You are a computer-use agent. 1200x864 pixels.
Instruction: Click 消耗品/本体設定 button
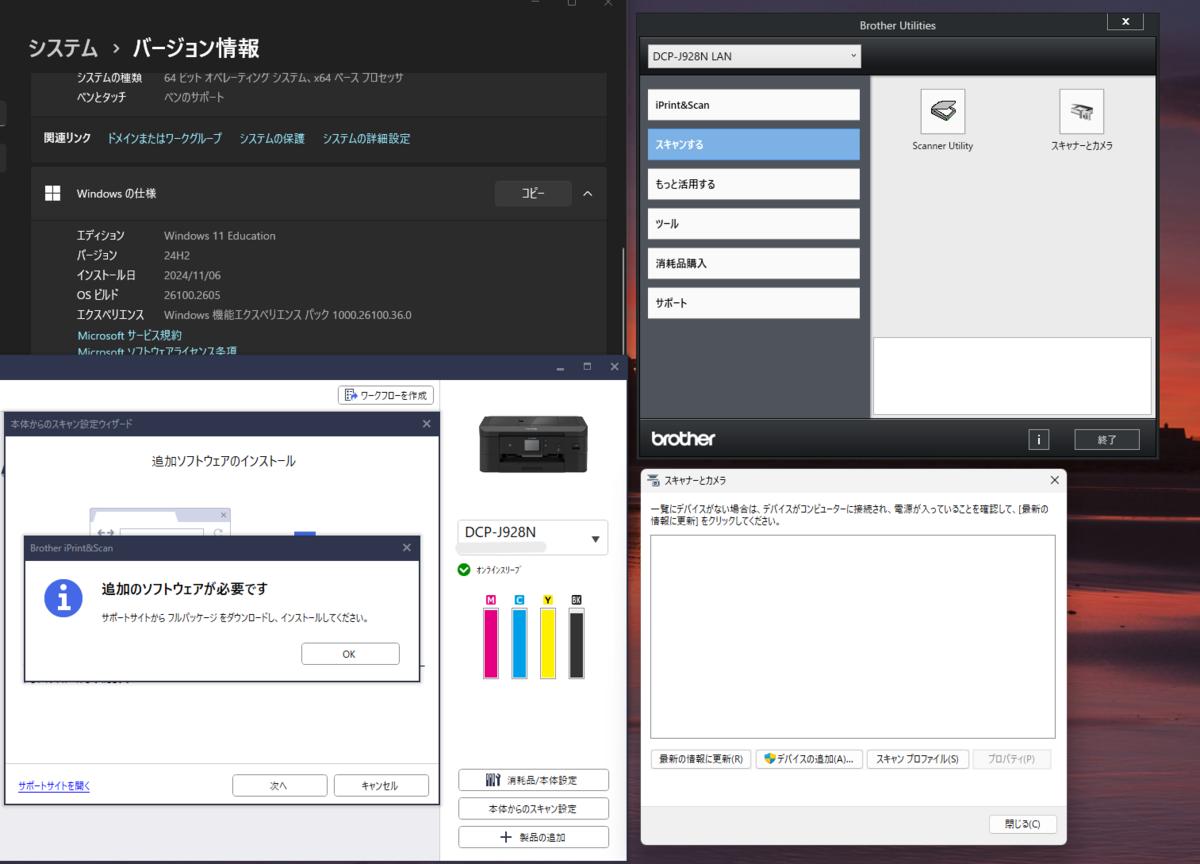533,780
